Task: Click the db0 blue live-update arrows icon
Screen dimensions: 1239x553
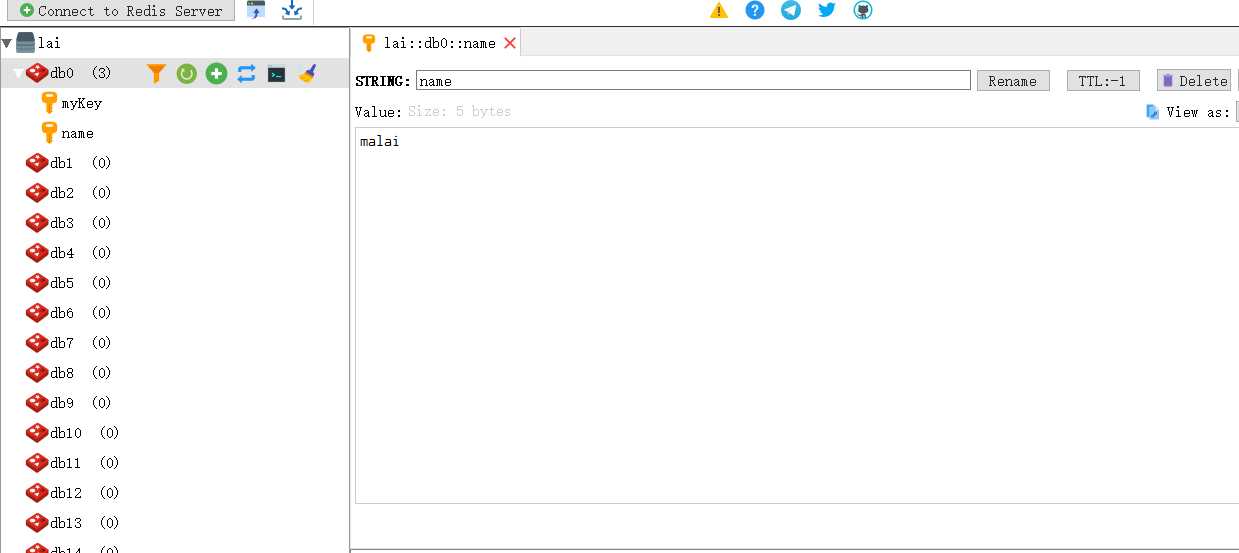Action: coord(246,73)
